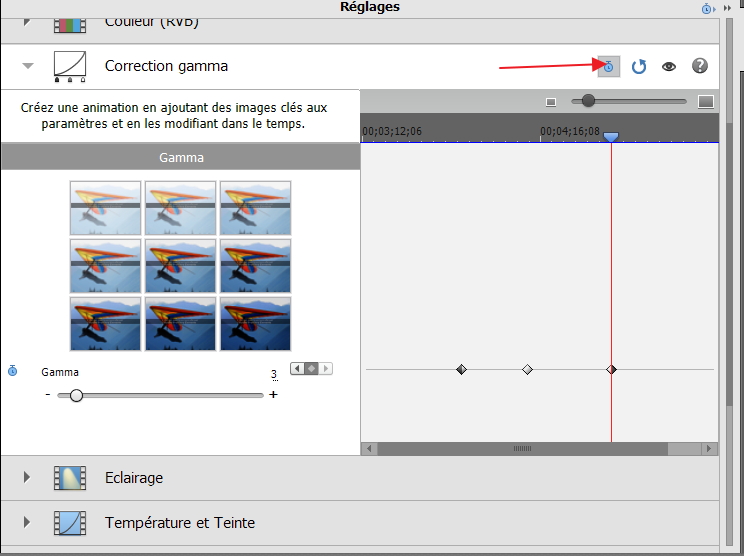Select the bottom-left gamma preset thumbnail
The image size is (744, 556).
[105, 324]
